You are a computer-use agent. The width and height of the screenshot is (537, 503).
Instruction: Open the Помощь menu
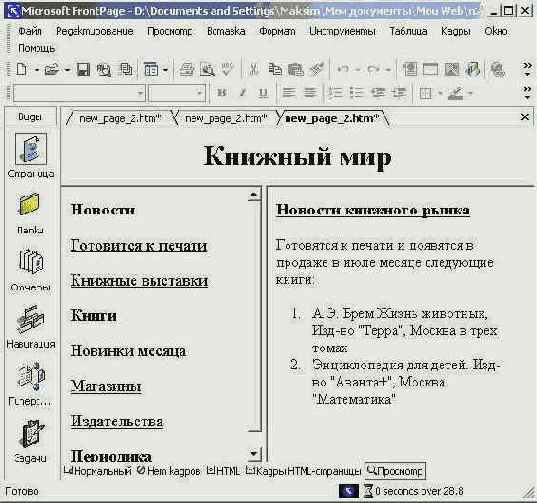pyautogui.click(x=36, y=48)
